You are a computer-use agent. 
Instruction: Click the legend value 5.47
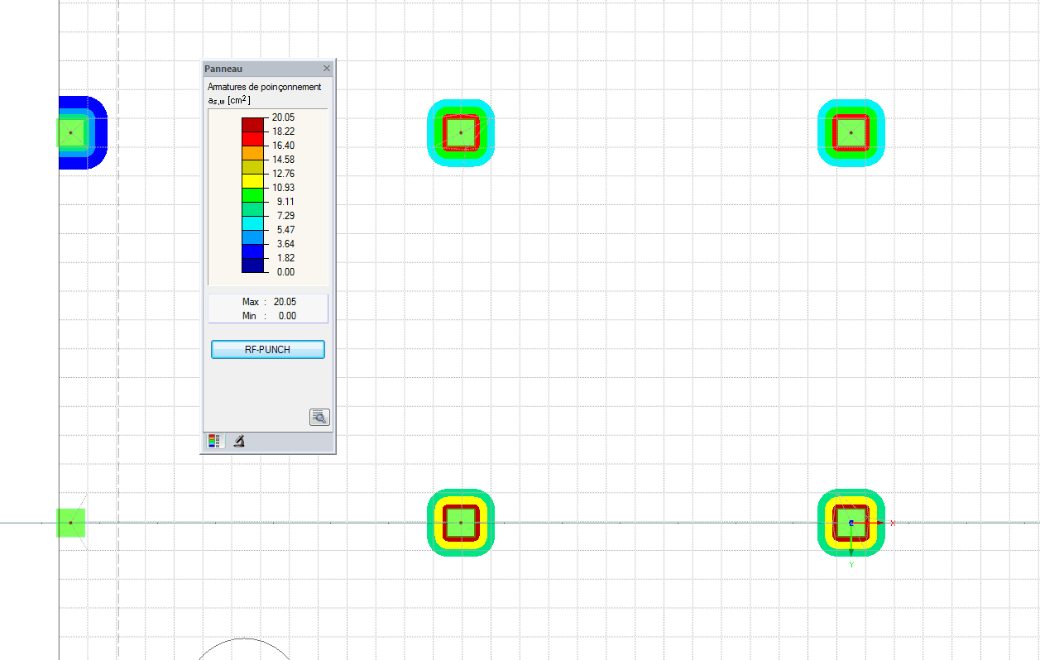[x=286, y=230]
